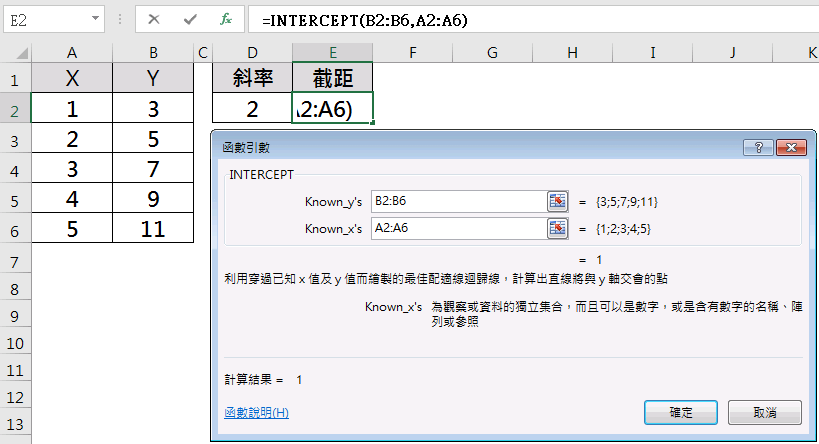Click the Known_y's input field
The height and width of the screenshot is (444, 819).
pos(457,201)
